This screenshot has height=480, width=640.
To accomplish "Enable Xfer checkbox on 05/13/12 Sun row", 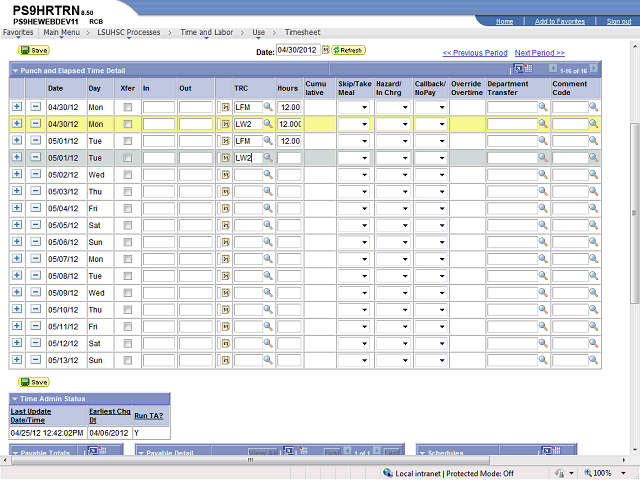I will pos(127,360).
